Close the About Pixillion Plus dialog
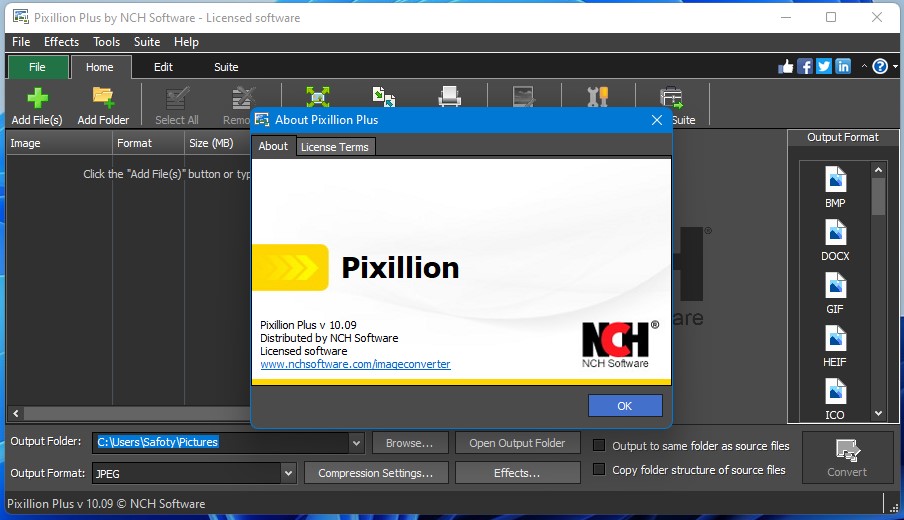Image resolution: width=904 pixels, height=520 pixels. coord(657,119)
